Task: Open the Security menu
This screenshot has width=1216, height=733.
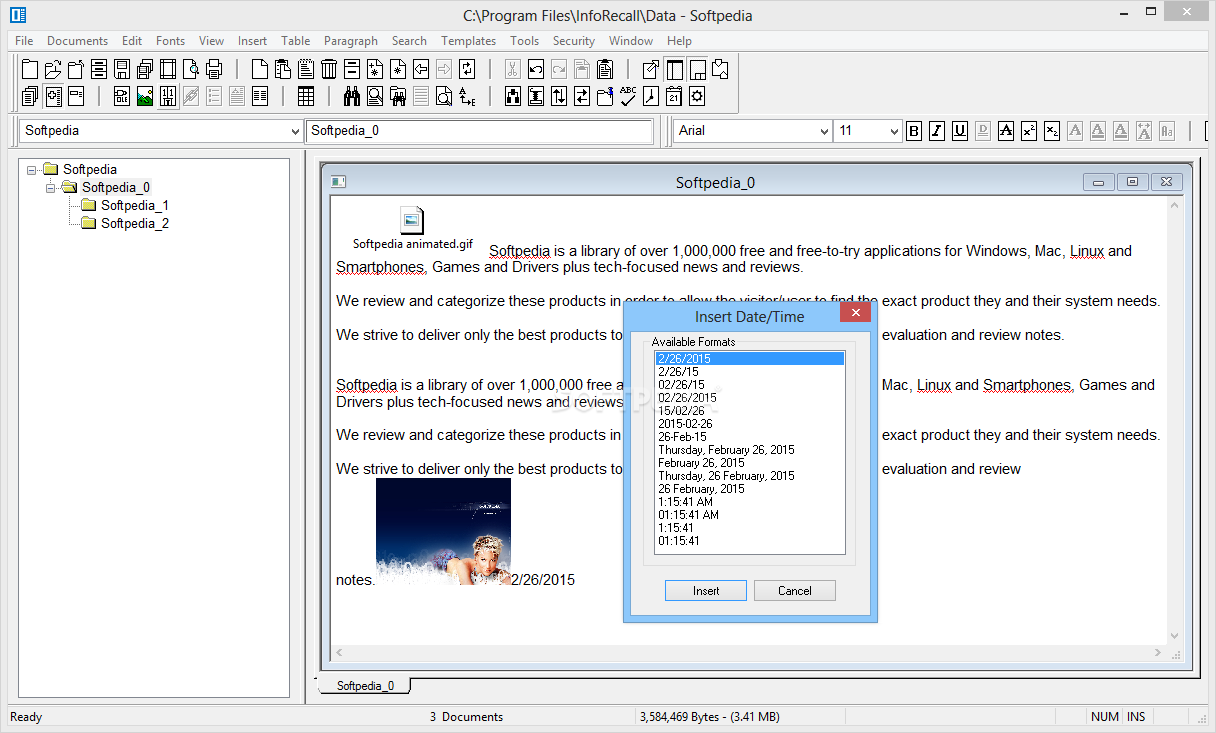Action: coord(574,41)
